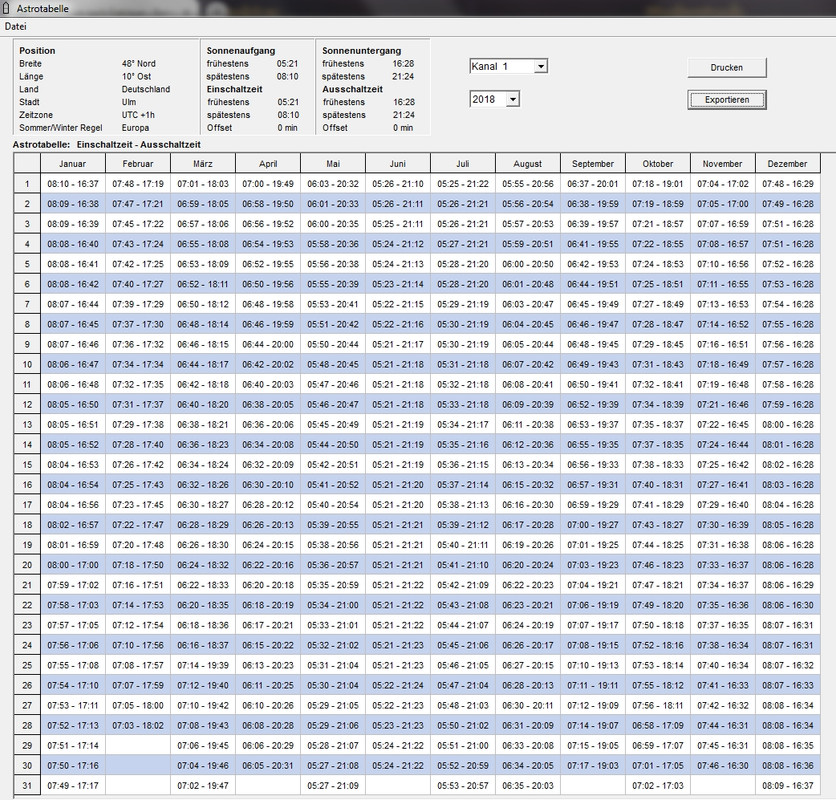Select row header for day 31
The image size is (836, 800).
27,786
